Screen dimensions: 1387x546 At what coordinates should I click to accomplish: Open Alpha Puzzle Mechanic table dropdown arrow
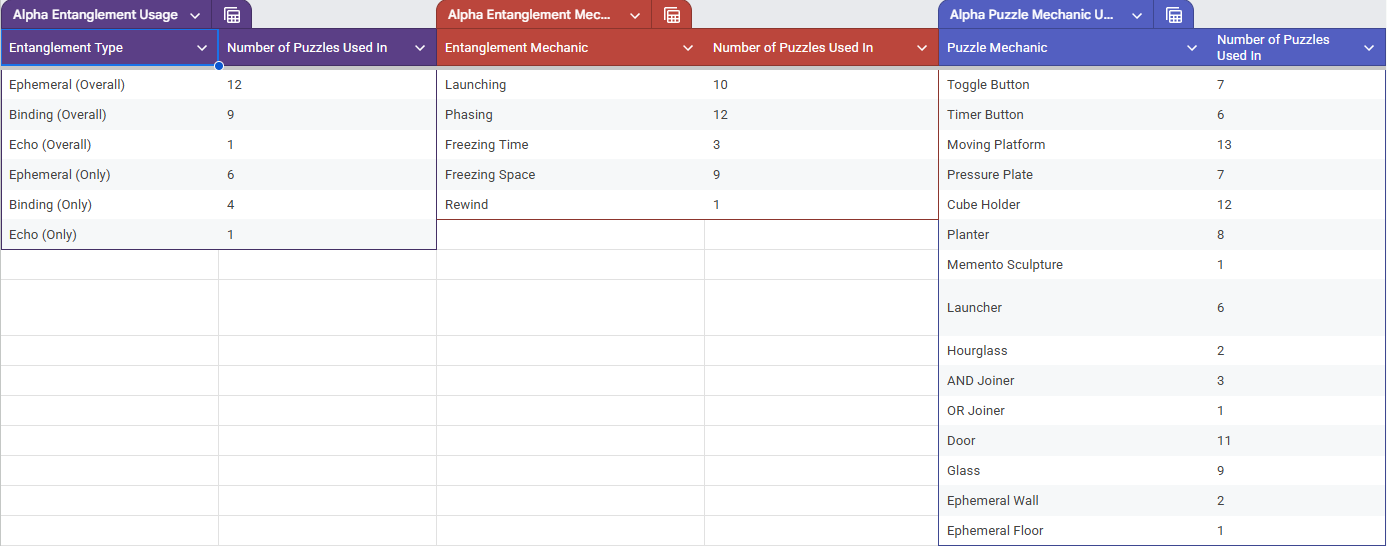[x=1137, y=16]
